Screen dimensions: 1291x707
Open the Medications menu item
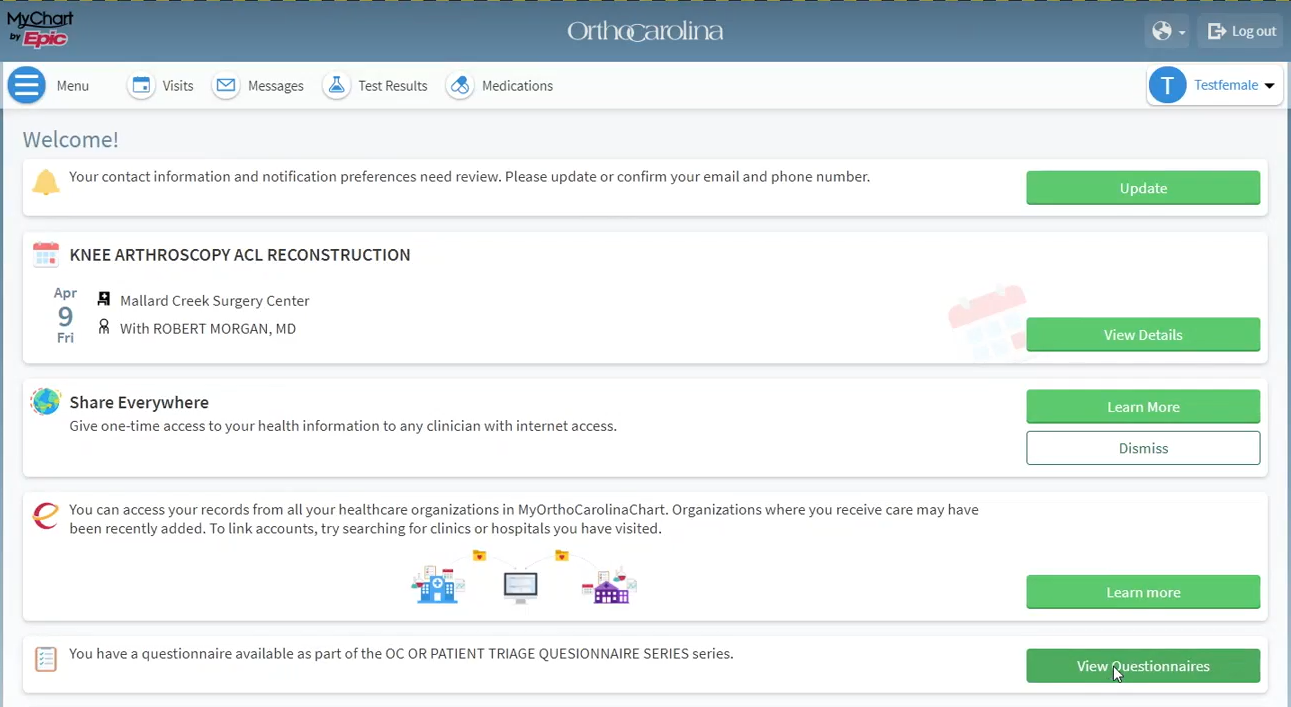(x=499, y=86)
